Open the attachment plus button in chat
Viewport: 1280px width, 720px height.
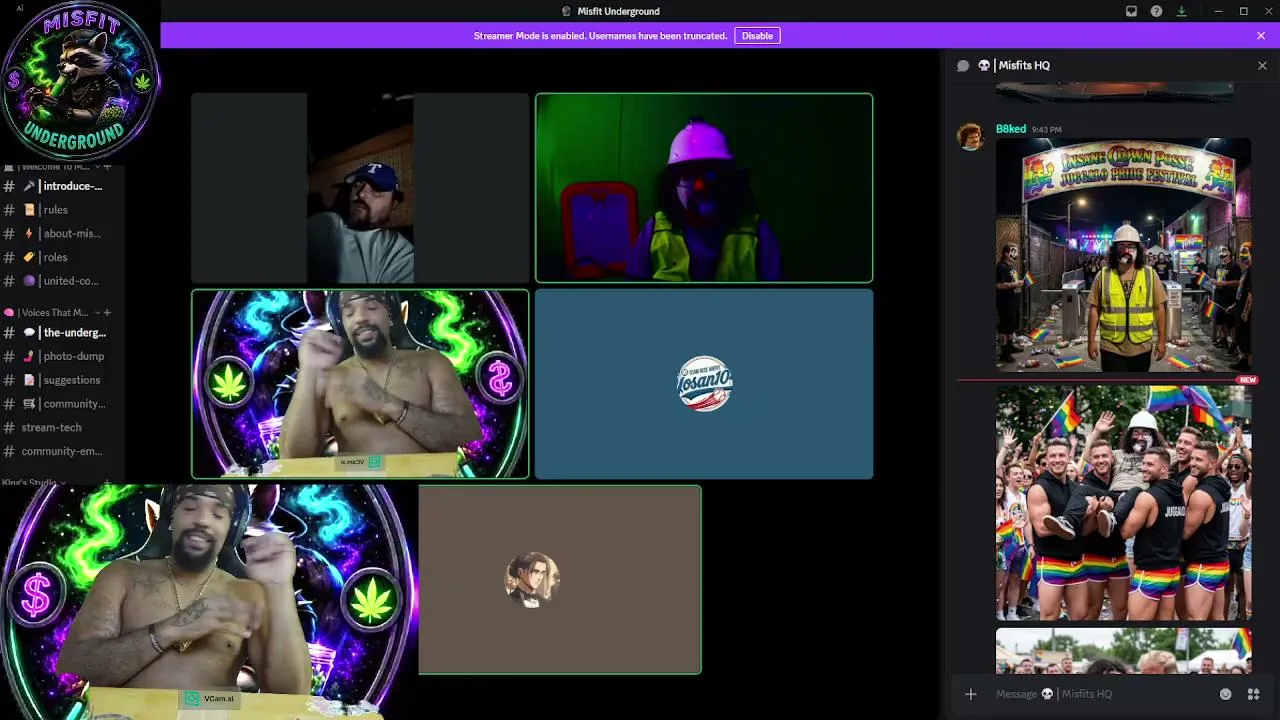click(970, 694)
